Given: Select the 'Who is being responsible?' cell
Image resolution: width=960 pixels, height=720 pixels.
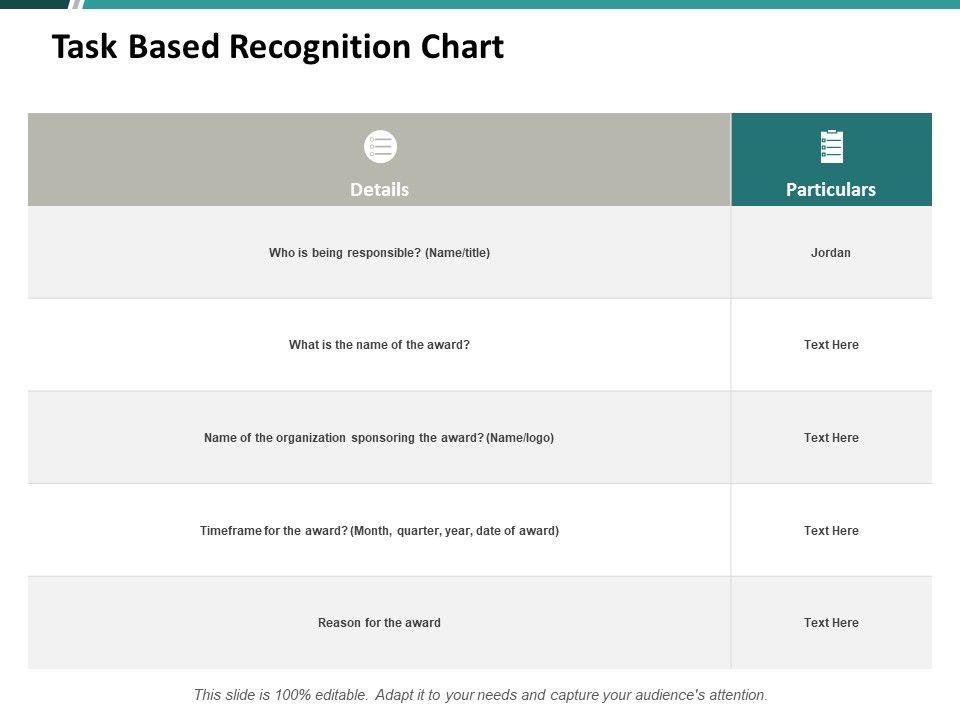Looking at the screenshot, I should (379, 253).
